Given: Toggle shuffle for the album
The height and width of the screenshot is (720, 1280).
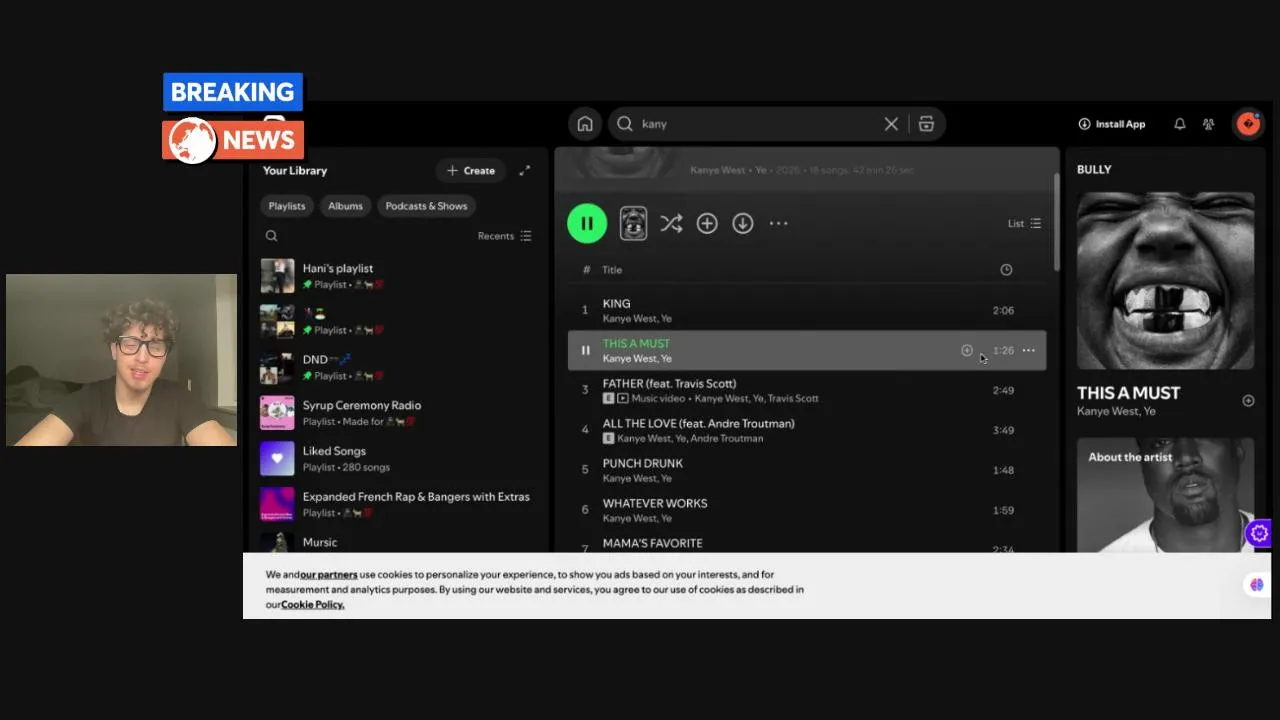Looking at the screenshot, I should 671,224.
